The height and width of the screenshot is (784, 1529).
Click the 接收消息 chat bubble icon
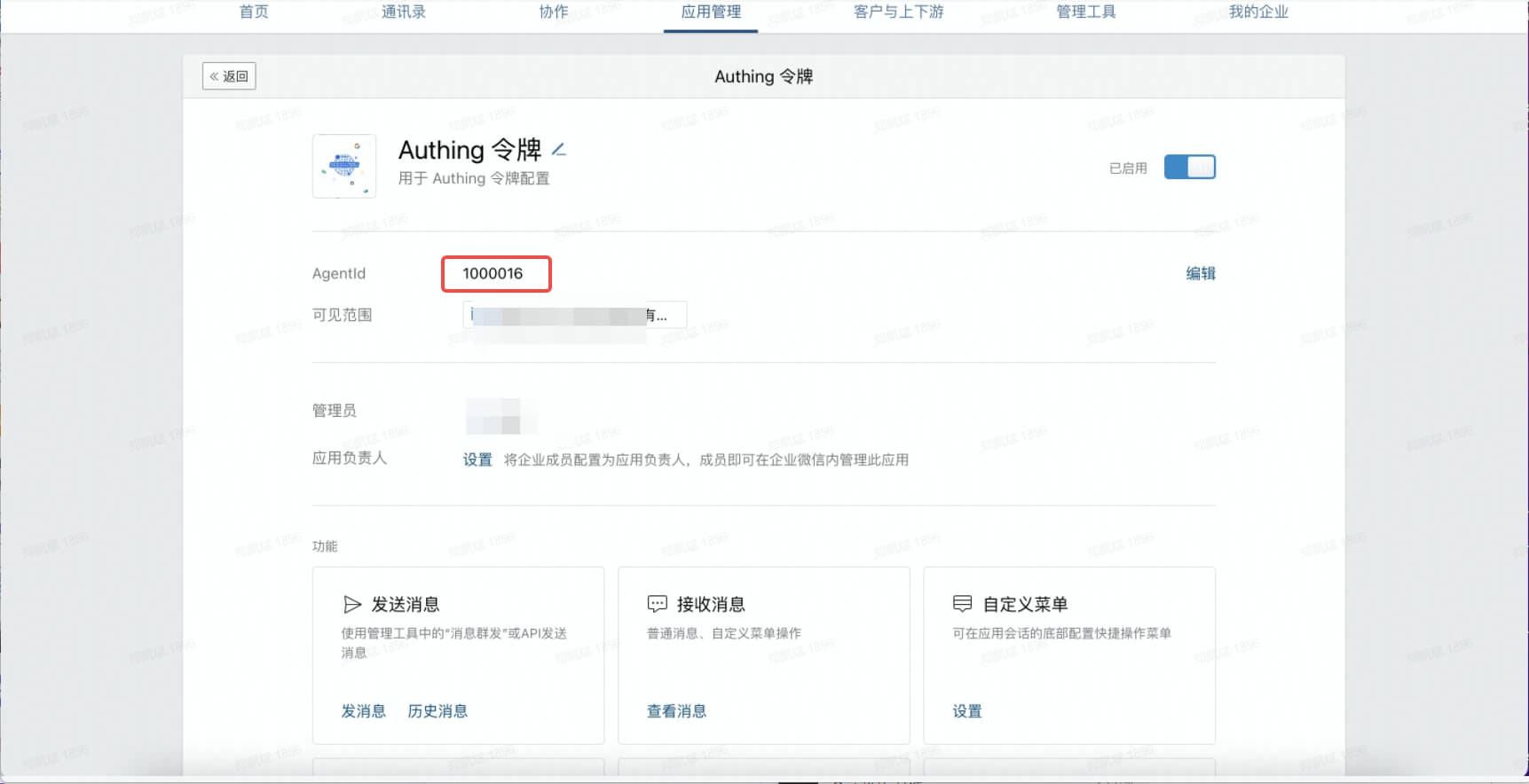(x=657, y=605)
